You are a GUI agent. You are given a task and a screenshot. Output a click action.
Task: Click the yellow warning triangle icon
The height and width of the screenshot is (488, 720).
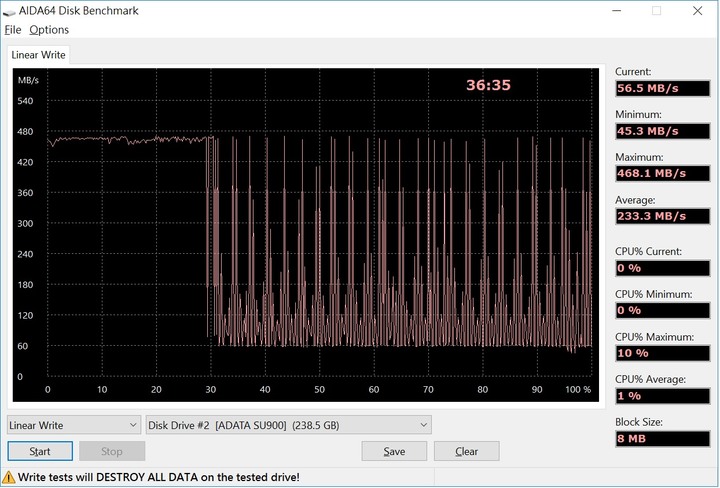click(x=8, y=477)
